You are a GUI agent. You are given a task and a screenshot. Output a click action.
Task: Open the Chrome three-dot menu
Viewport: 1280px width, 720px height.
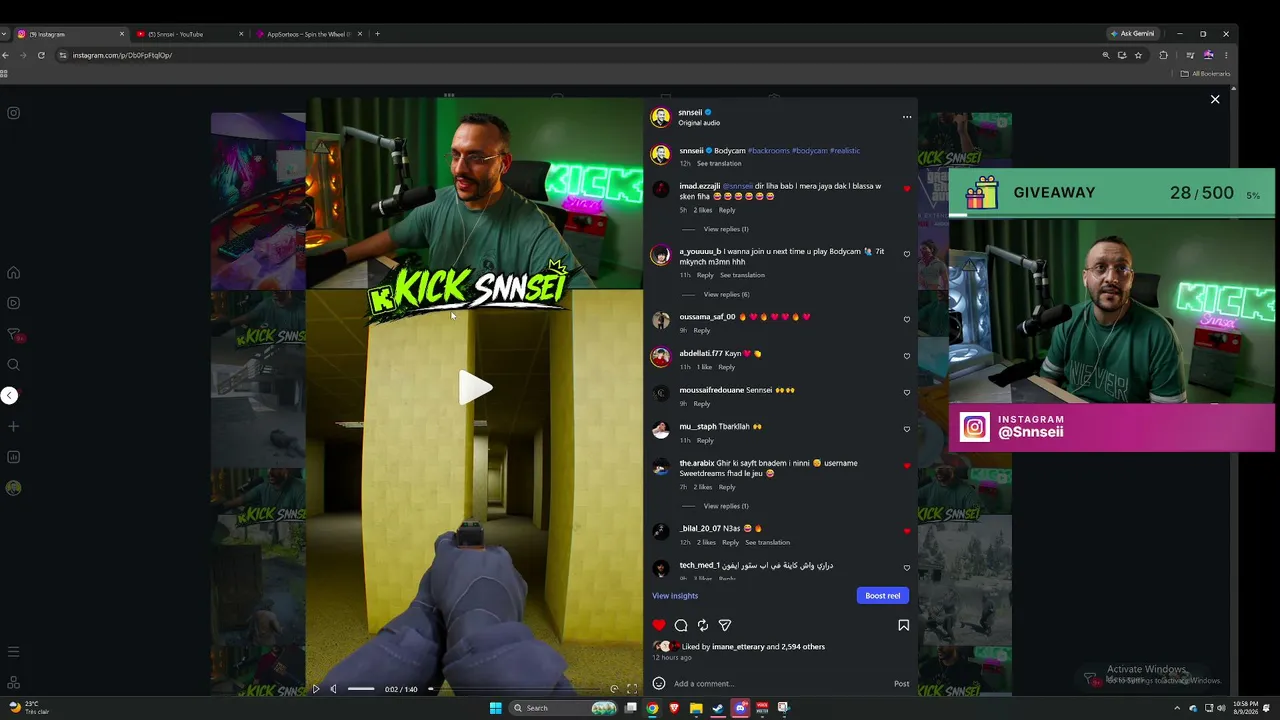tap(1226, 55)
